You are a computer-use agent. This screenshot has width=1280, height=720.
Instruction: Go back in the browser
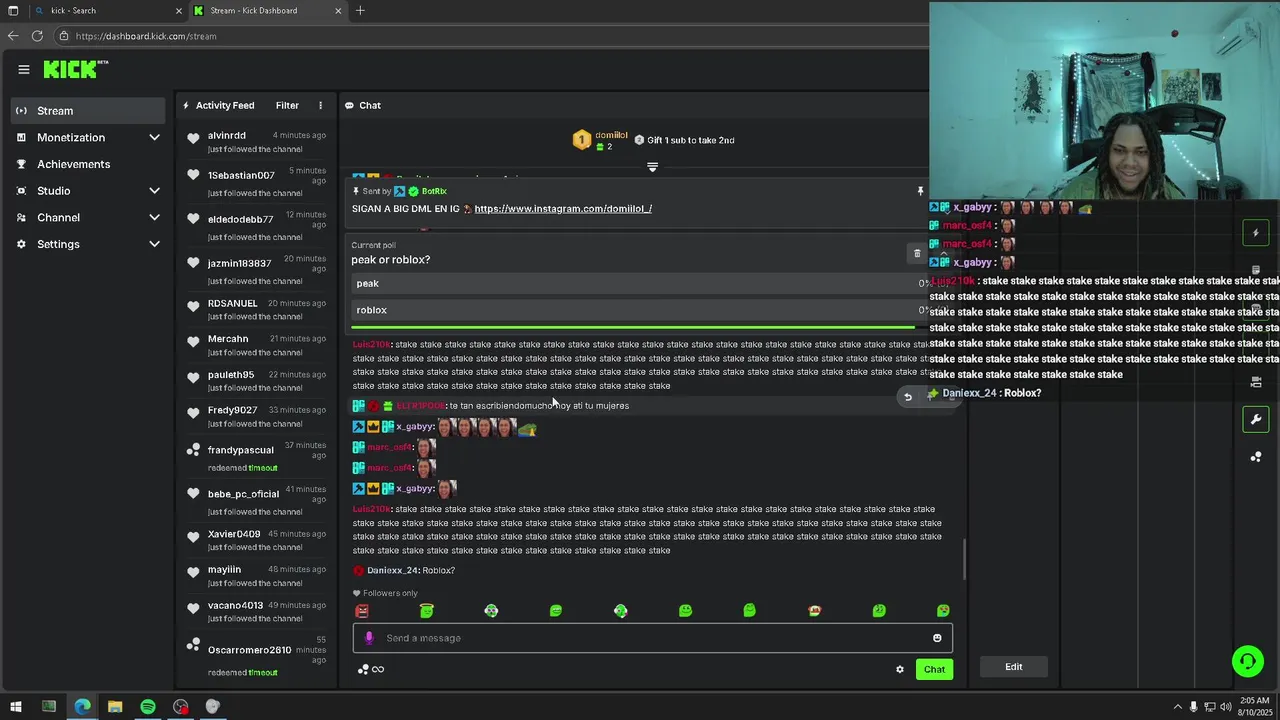(13, 36)
